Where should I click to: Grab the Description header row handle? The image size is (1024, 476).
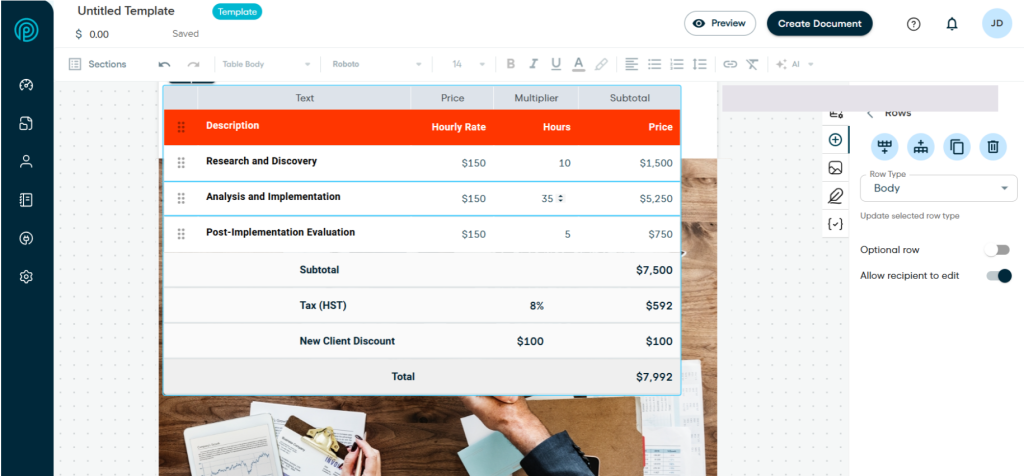pos(181,127)
